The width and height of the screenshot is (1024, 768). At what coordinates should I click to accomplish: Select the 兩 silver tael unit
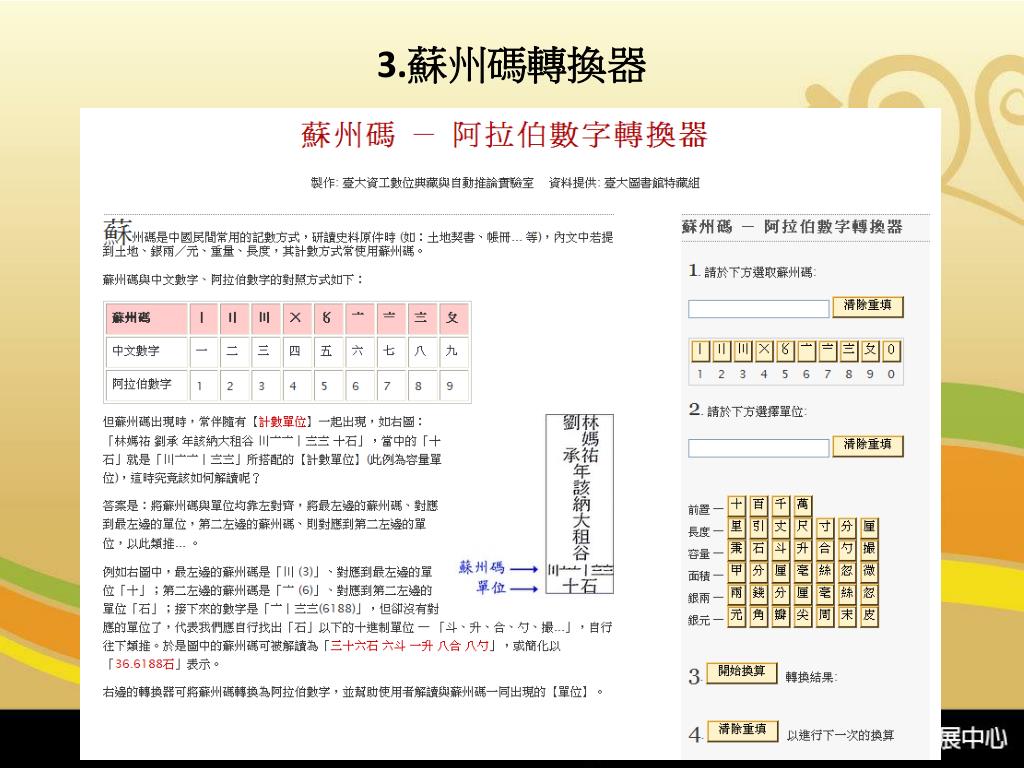pos(736,594)
